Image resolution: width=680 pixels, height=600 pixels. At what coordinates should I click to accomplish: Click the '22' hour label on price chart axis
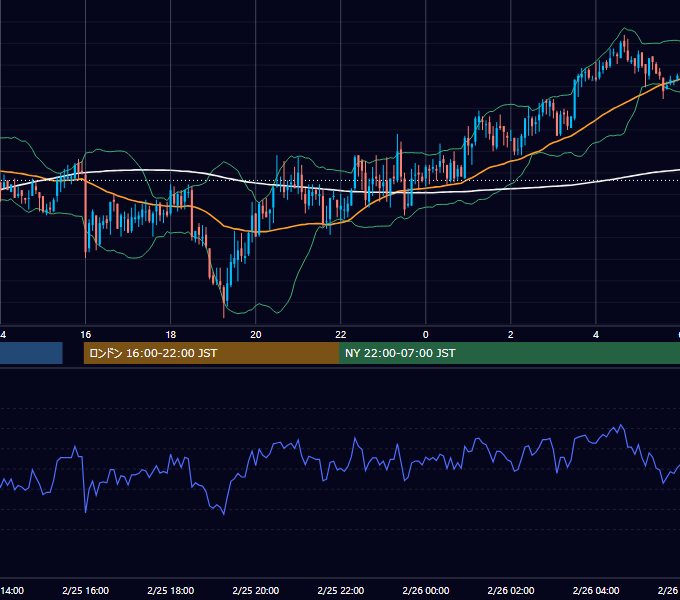pyautogui.click(x=340, y=335)
